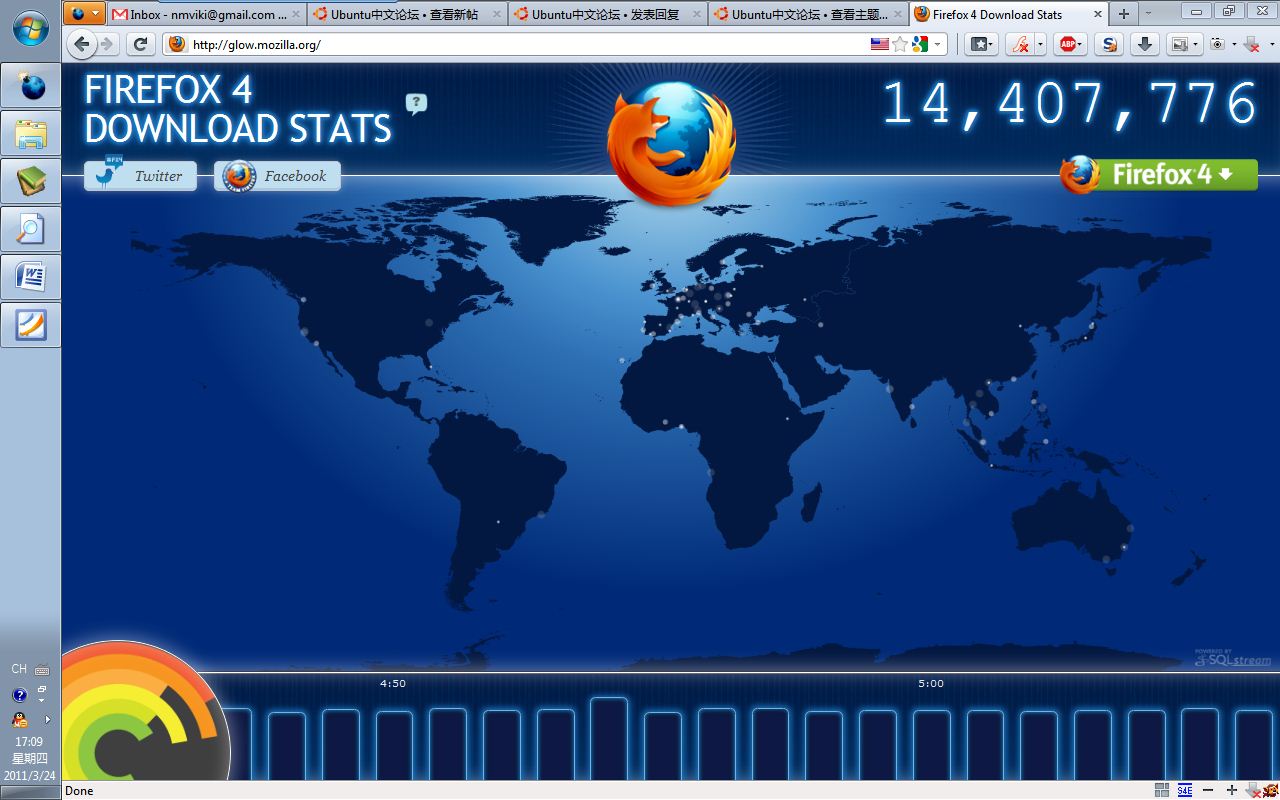
Task: Click the 4:50 timeline marker
Action: [x=393, y=684]
